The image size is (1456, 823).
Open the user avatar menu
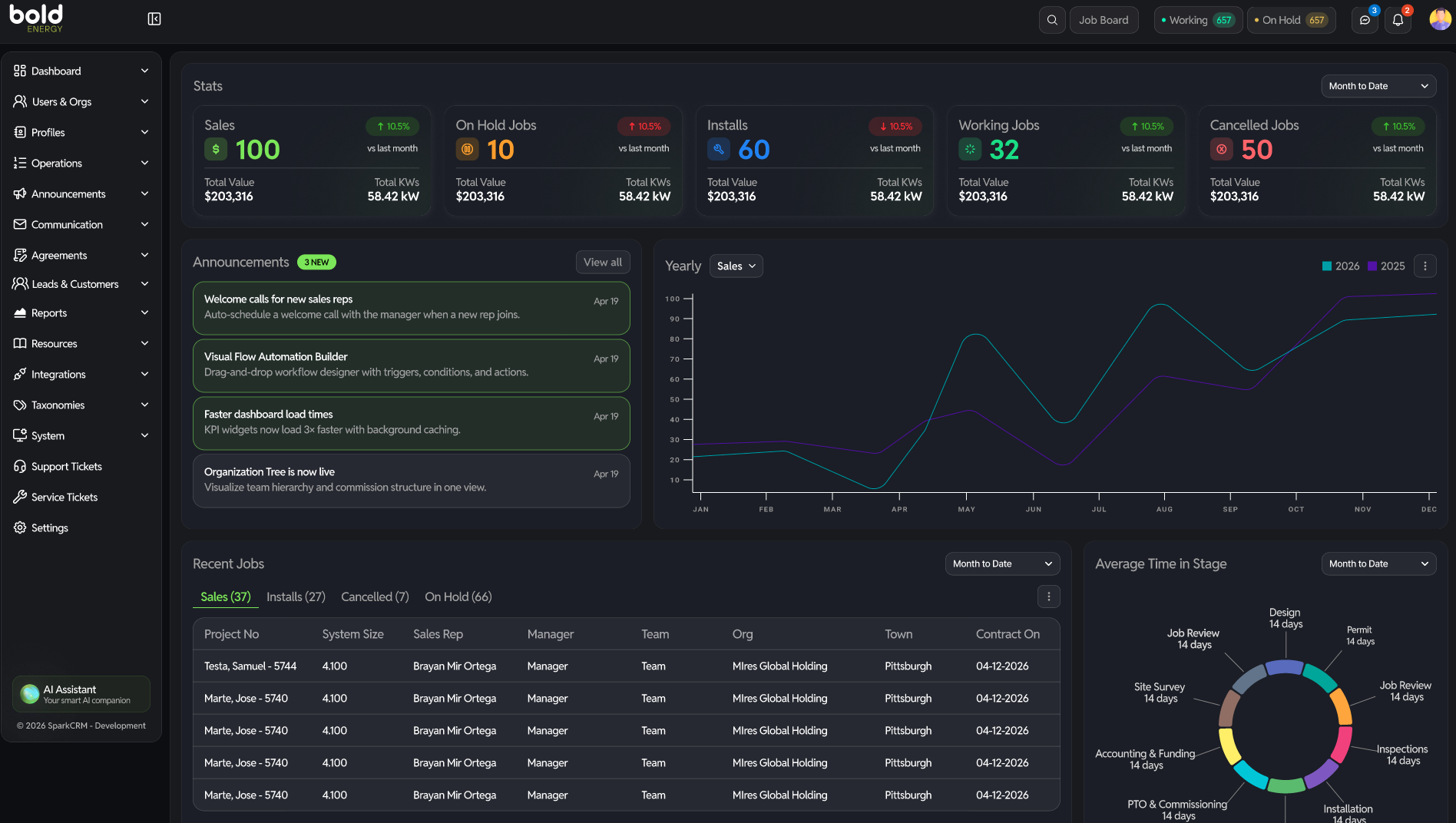tap(1440, 19)
